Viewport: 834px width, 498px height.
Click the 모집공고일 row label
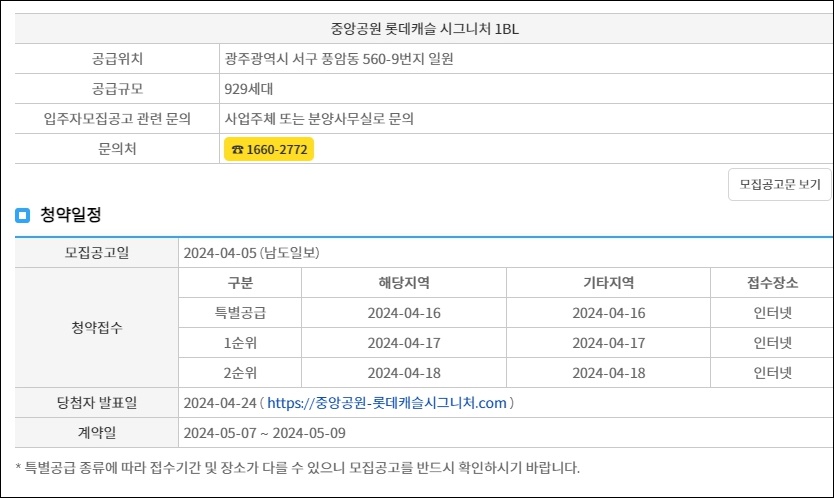click(97, 253)
